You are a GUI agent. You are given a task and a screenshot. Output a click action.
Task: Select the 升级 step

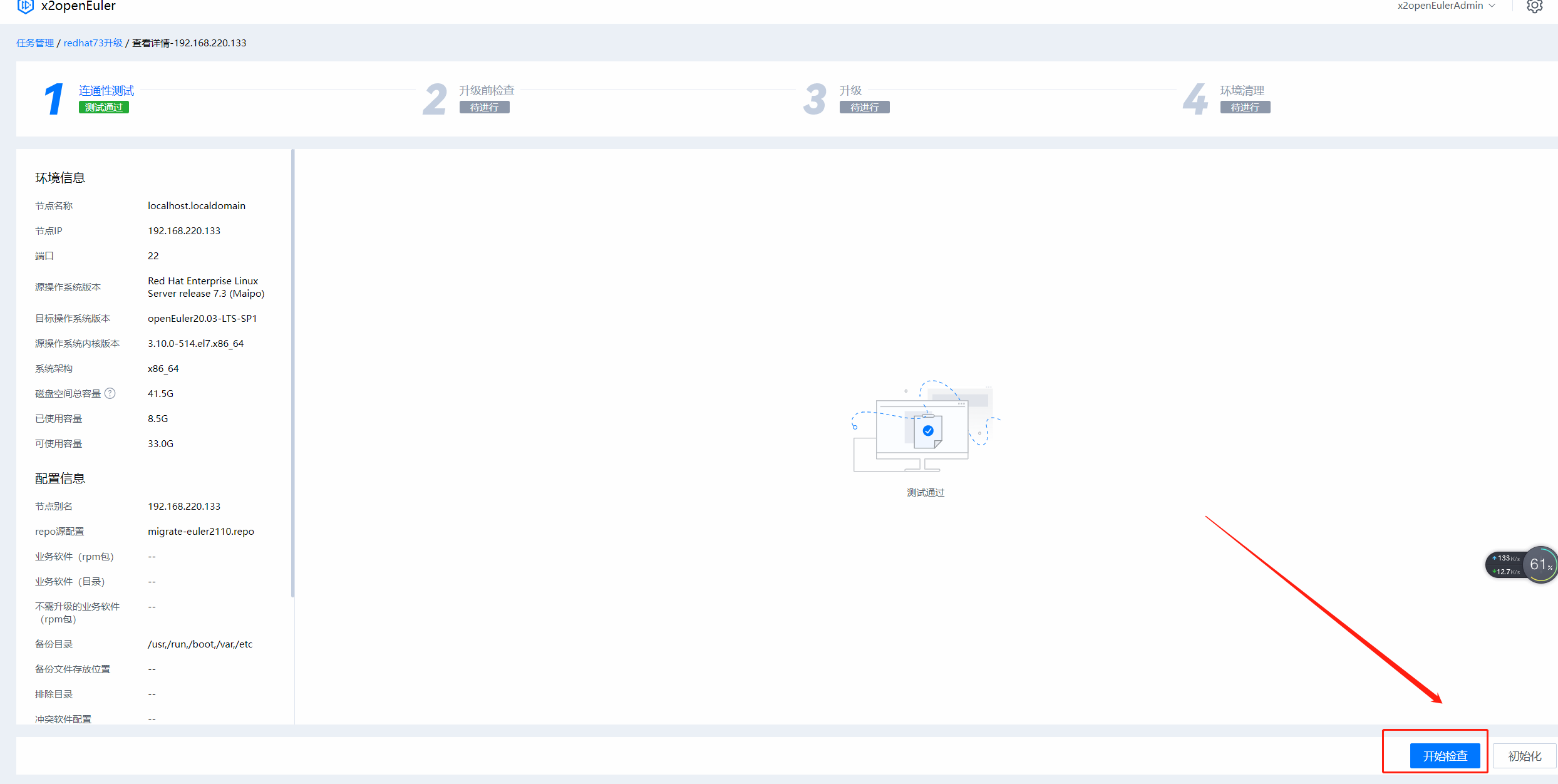click(850, 91)
